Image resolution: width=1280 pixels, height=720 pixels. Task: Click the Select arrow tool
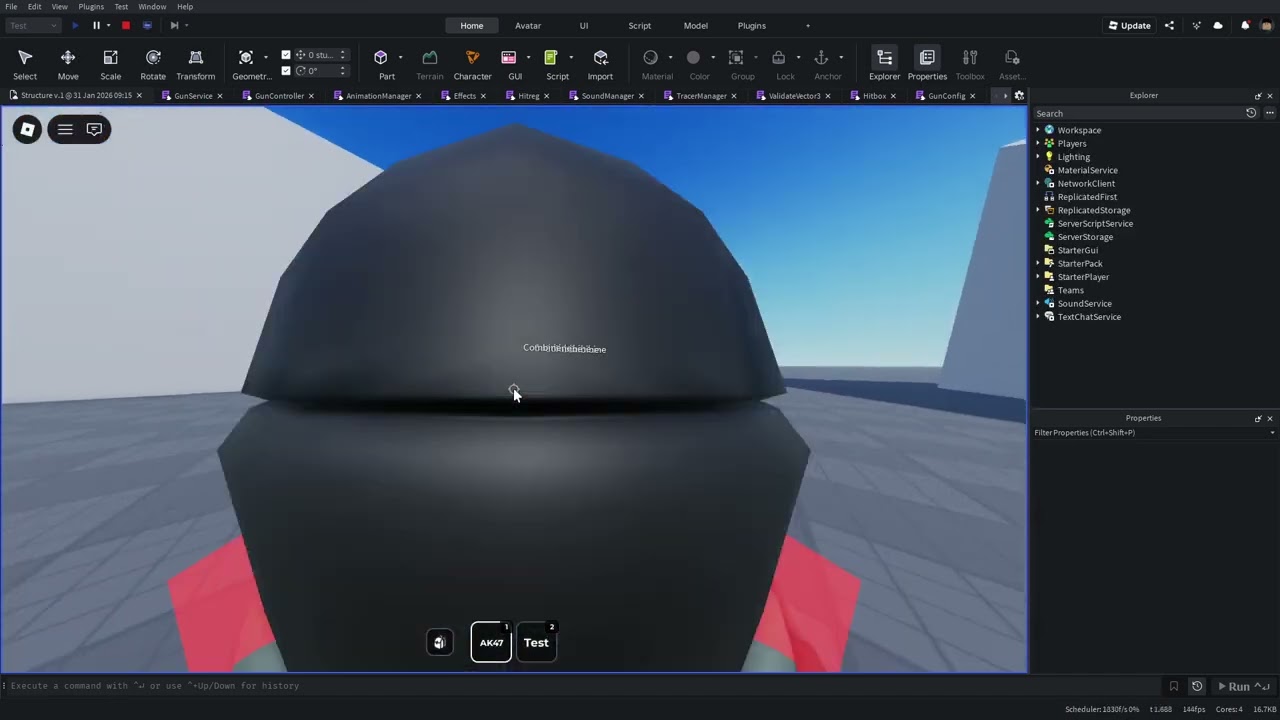pos(25,64)
